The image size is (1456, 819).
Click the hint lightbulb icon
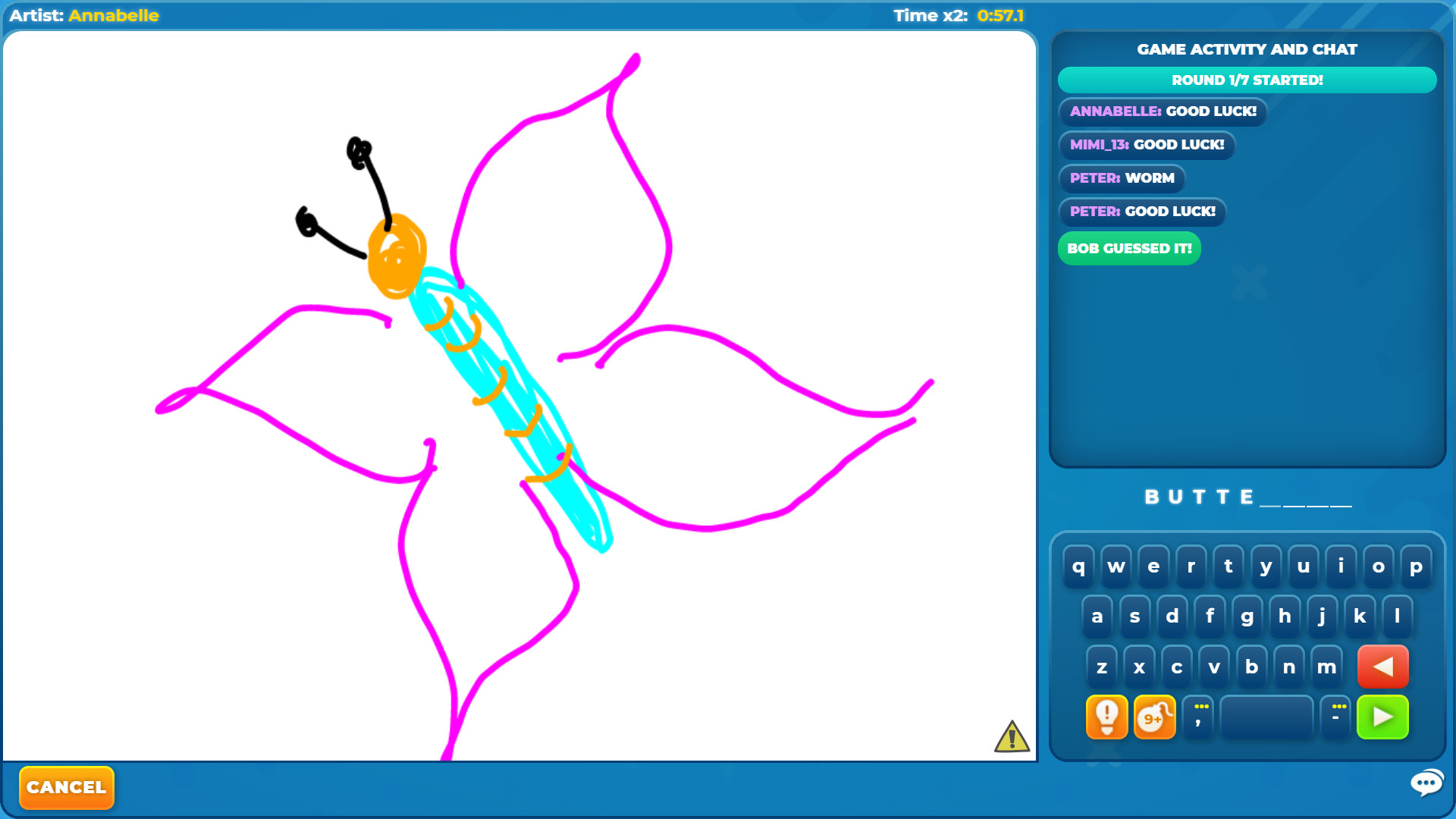click(x=1107, y=717)
